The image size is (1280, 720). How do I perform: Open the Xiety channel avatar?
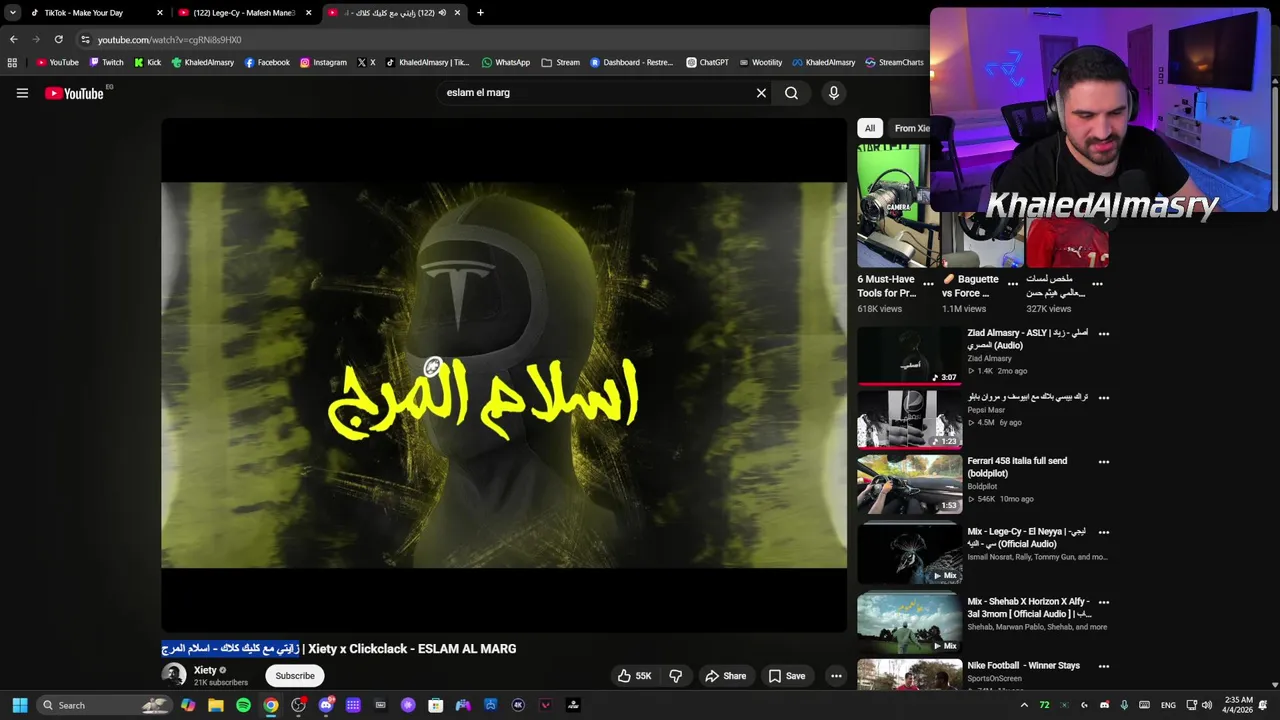click(x=174, y=676)
